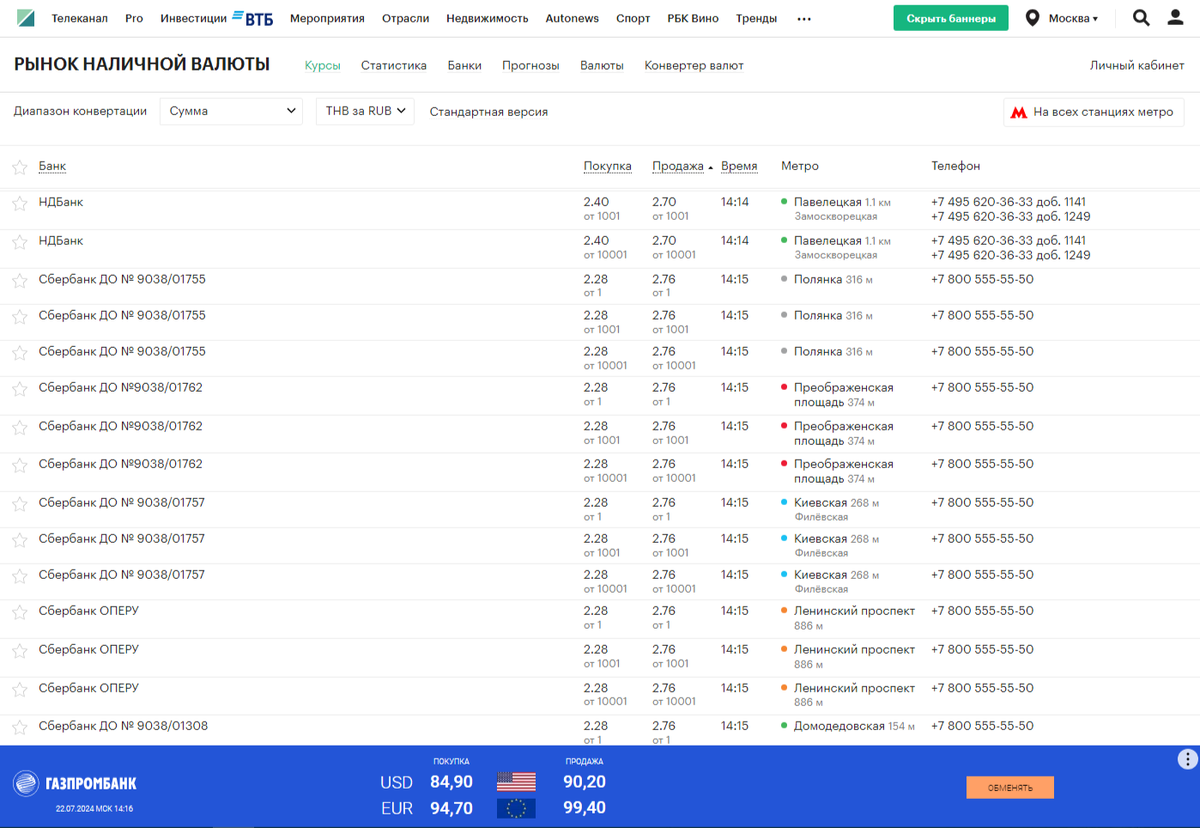Click the US flag in banner
The width and height of the screenshot is (1200, 828).
click(516, 782)
